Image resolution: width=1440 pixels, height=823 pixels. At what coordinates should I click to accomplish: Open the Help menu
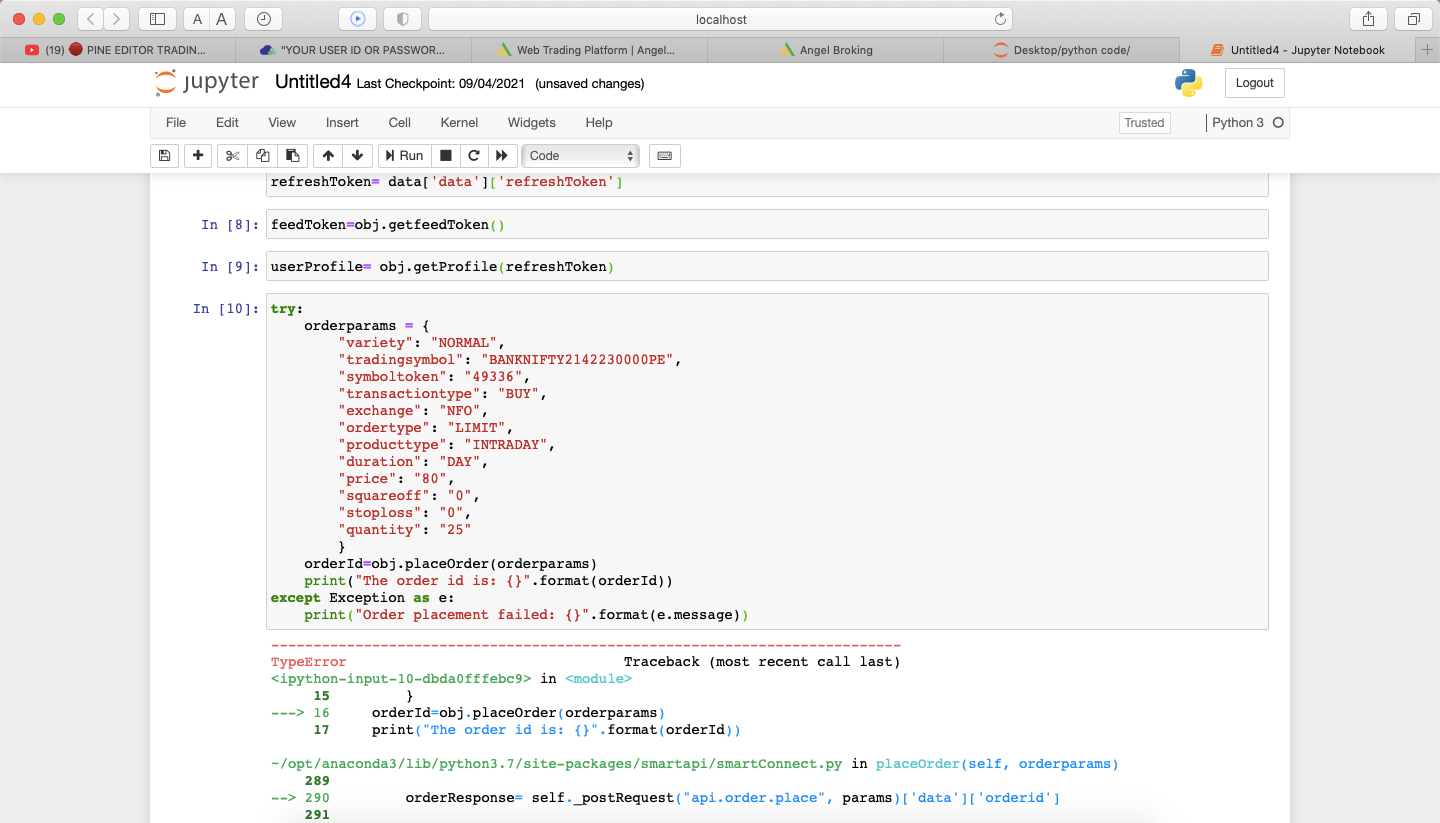pos(599,122)
